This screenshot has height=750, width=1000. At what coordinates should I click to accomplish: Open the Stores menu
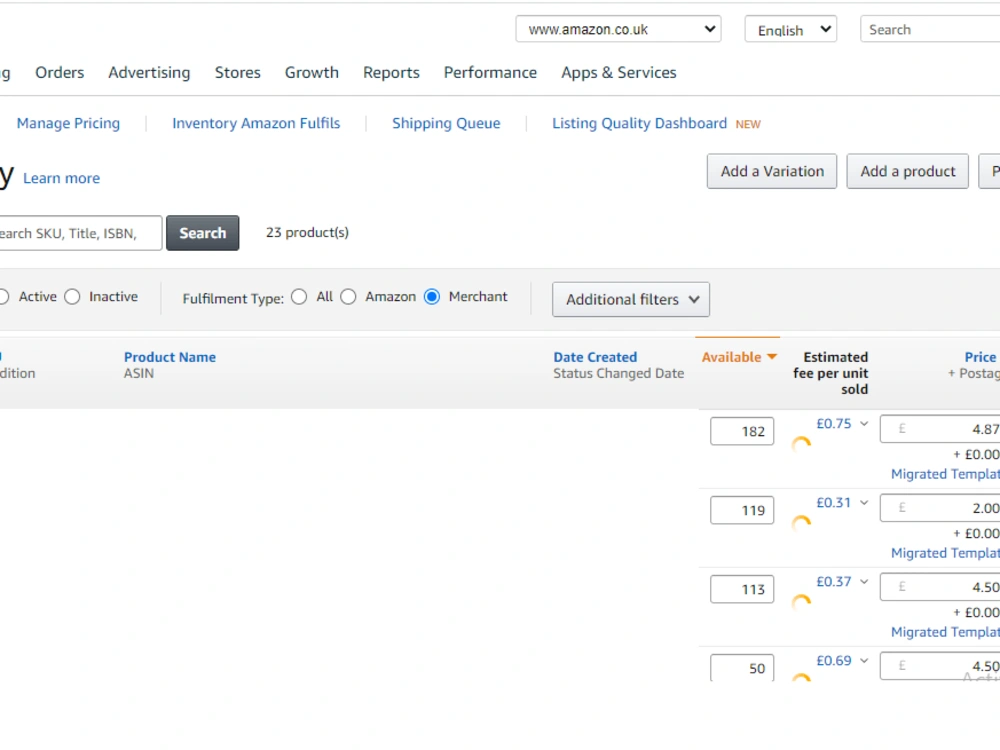tap(237, 73)
